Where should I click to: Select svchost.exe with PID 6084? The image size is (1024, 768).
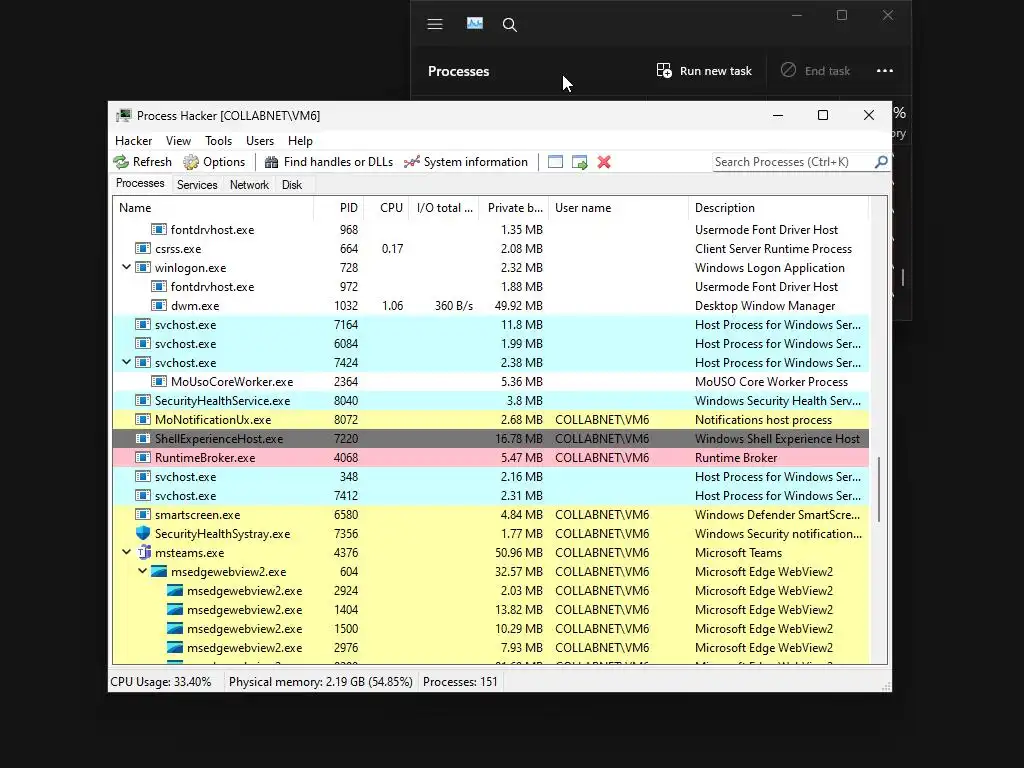tap(491, 344)
